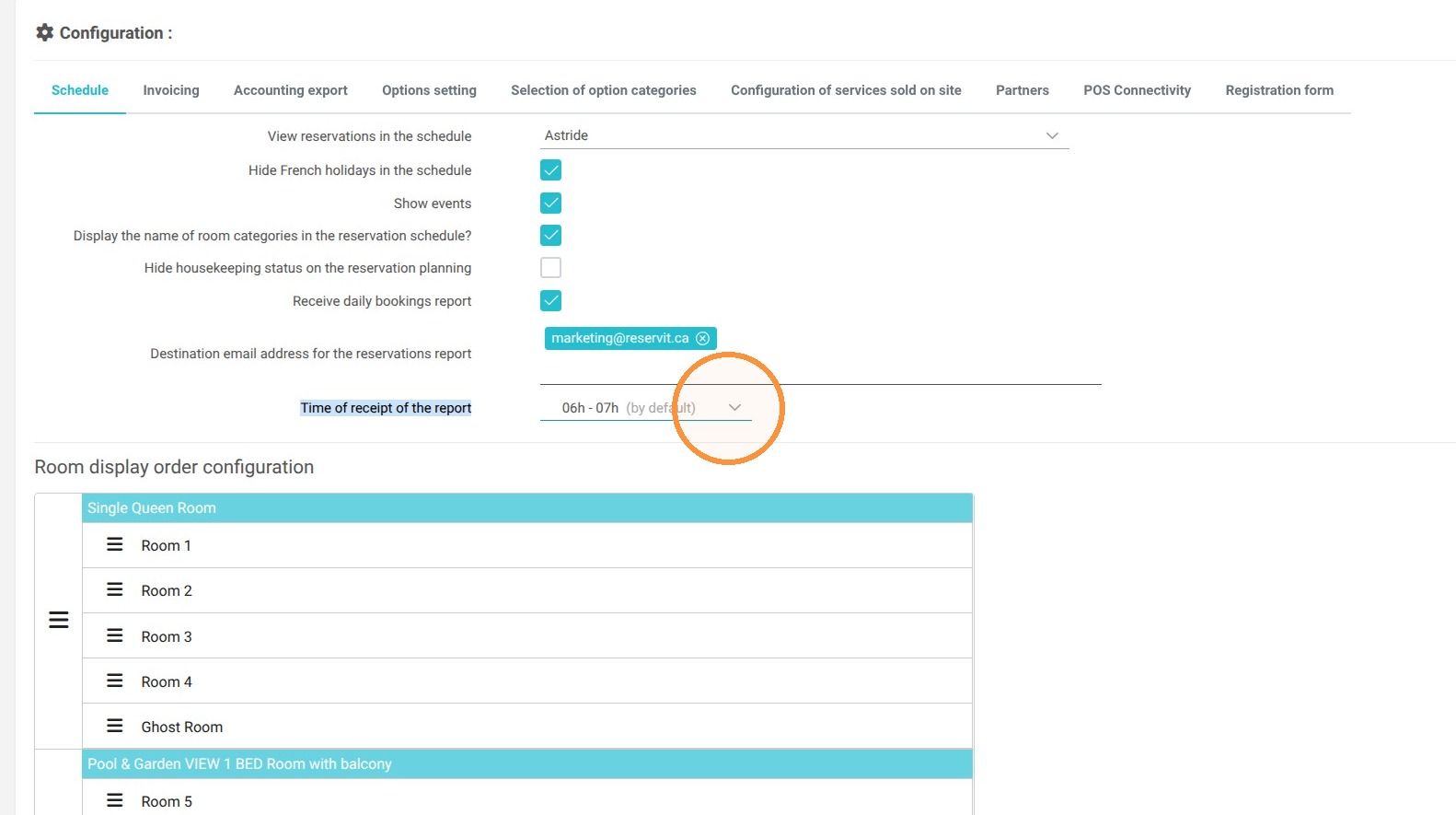Open the Registration form tab

tap(1279, 90)
